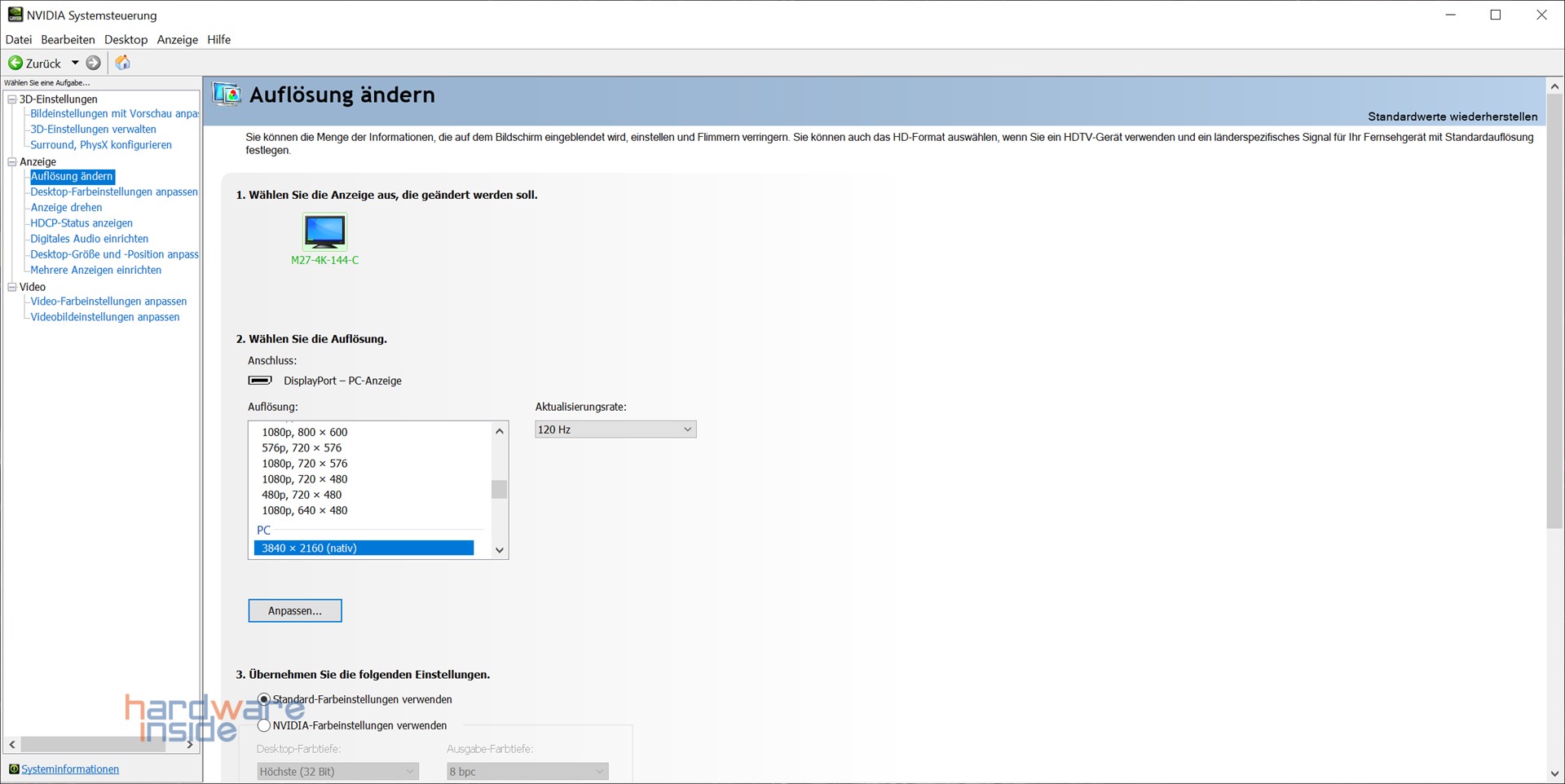Click the green Zurück back arrow icon
The width and height of the screenshot is (1565, 784).
15,63
